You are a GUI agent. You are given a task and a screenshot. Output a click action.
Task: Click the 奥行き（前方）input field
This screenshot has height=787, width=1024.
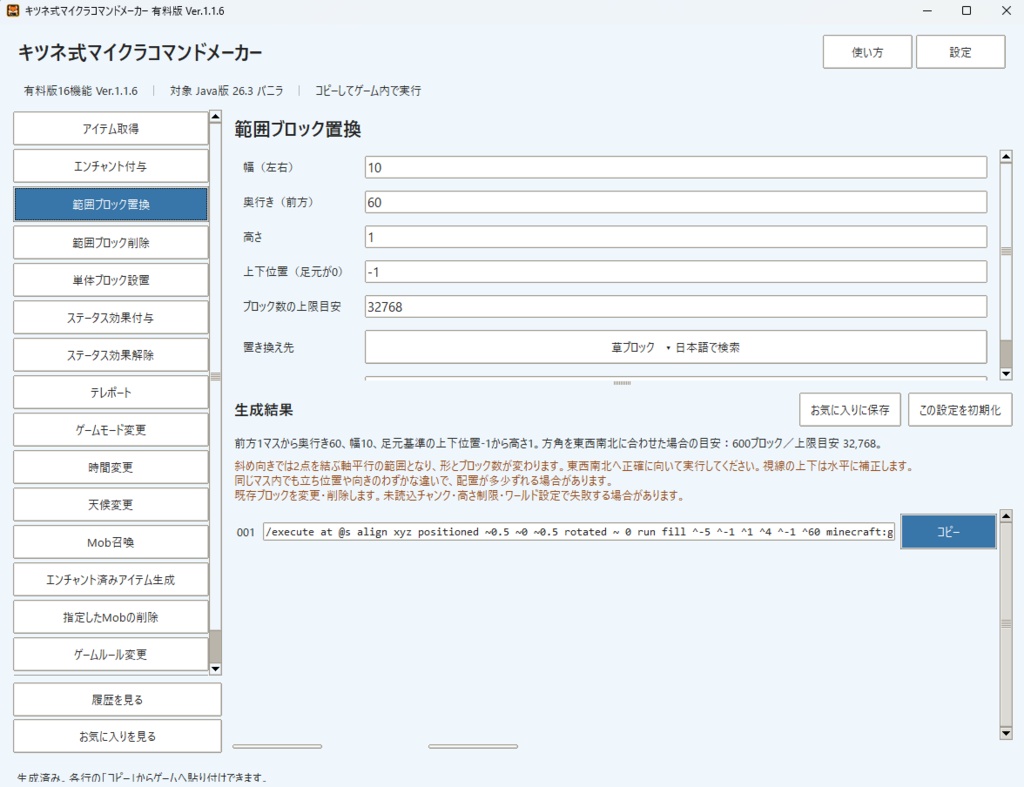point(676,202)
